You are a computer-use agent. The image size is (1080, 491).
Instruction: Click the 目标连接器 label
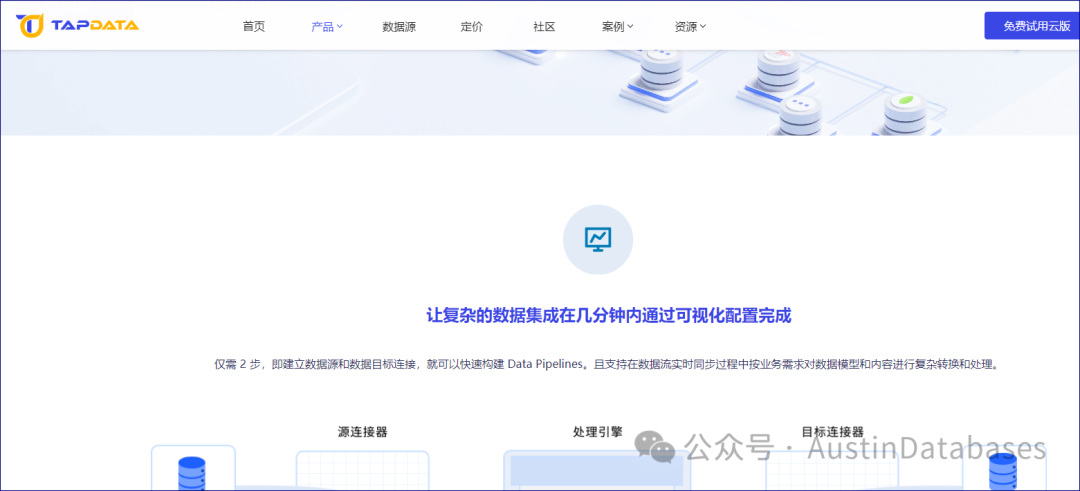tap(833, 432)
